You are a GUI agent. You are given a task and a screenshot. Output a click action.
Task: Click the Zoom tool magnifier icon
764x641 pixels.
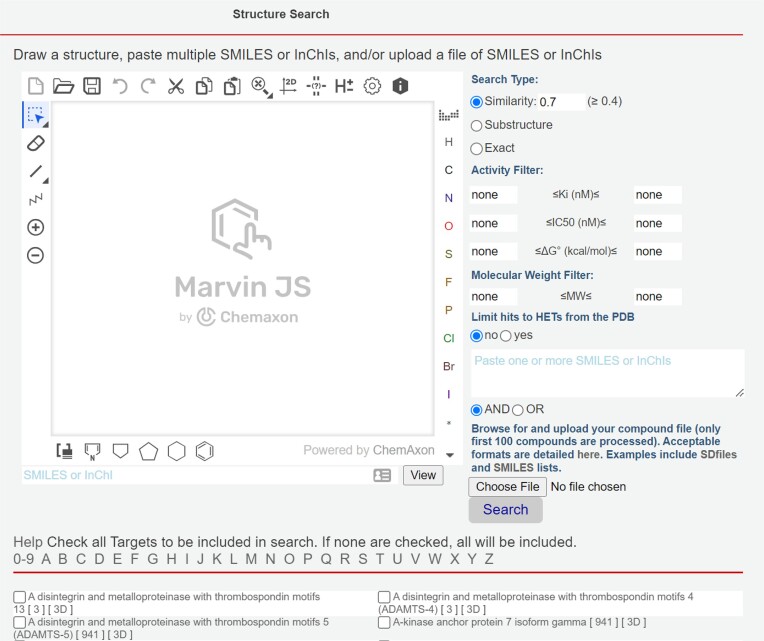261,87
